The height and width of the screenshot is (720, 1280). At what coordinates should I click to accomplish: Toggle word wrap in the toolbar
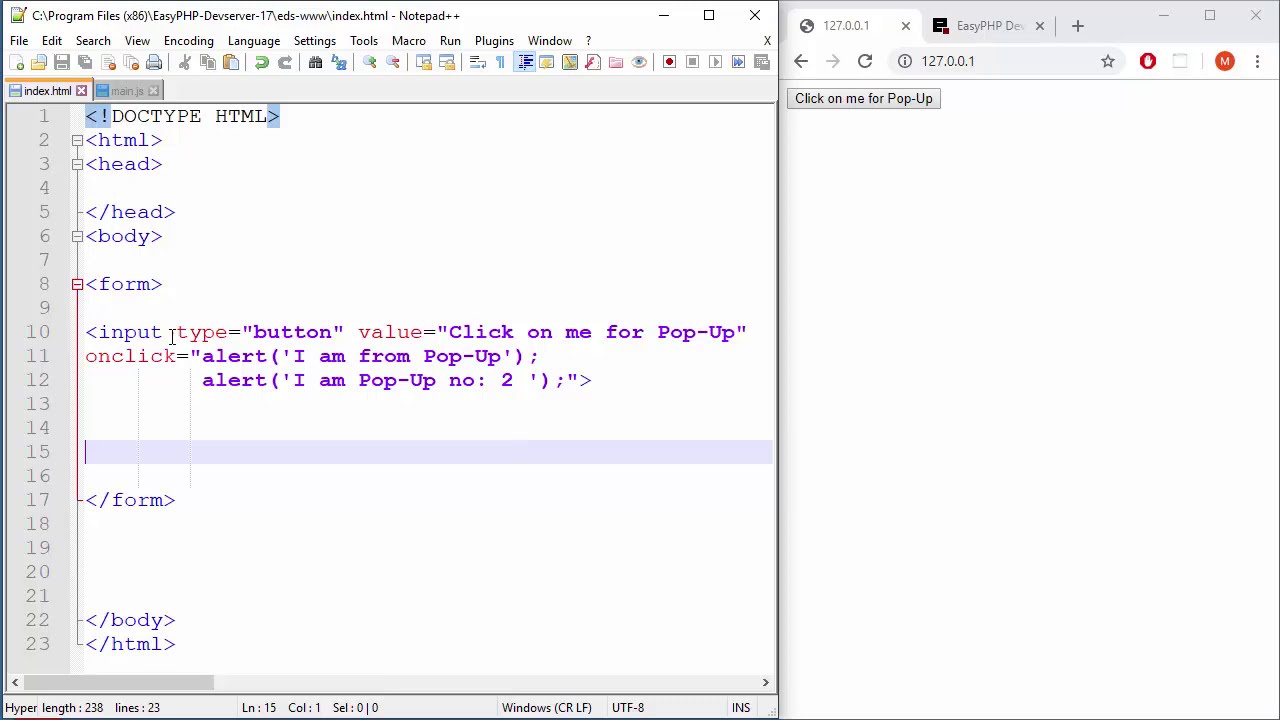point(478,62)
